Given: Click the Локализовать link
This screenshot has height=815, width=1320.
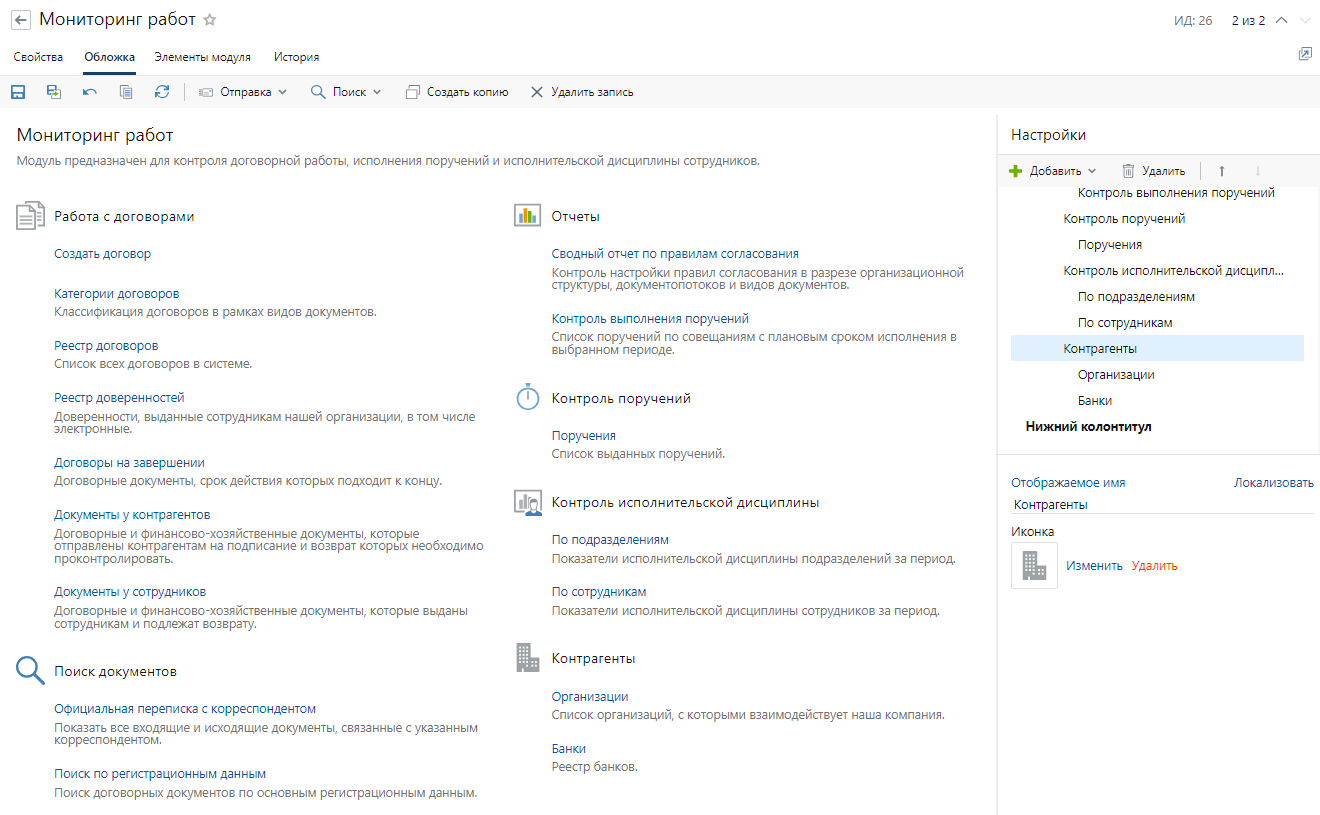Looking at the screenshot, I should click(x=1274, y=483).
